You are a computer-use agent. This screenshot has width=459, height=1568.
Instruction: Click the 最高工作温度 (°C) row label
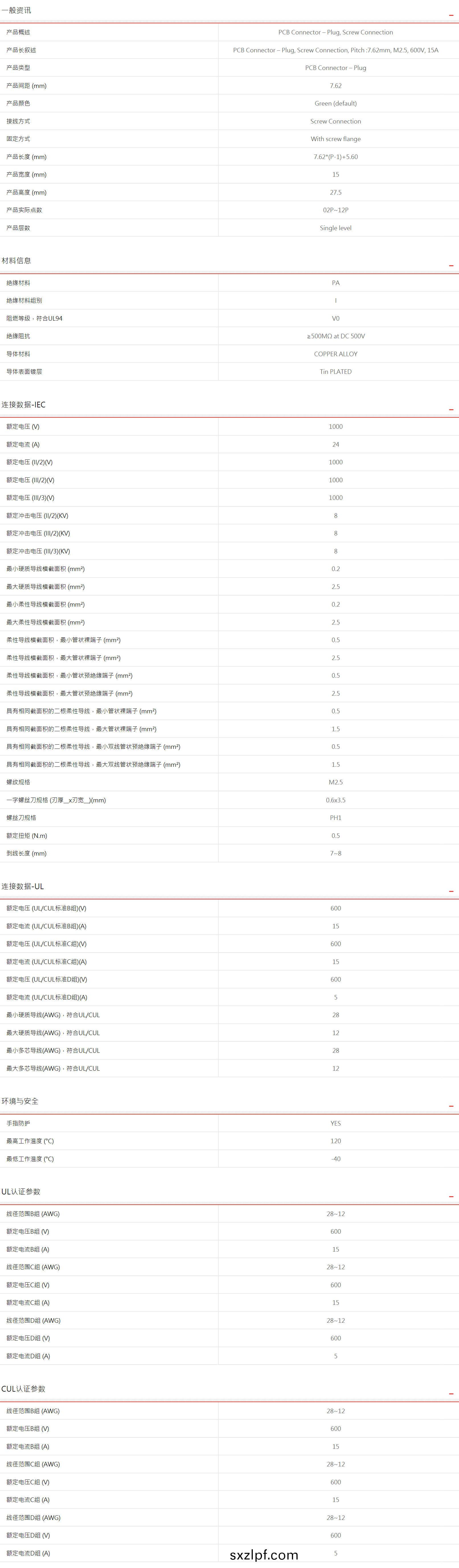click(30, 1141)
